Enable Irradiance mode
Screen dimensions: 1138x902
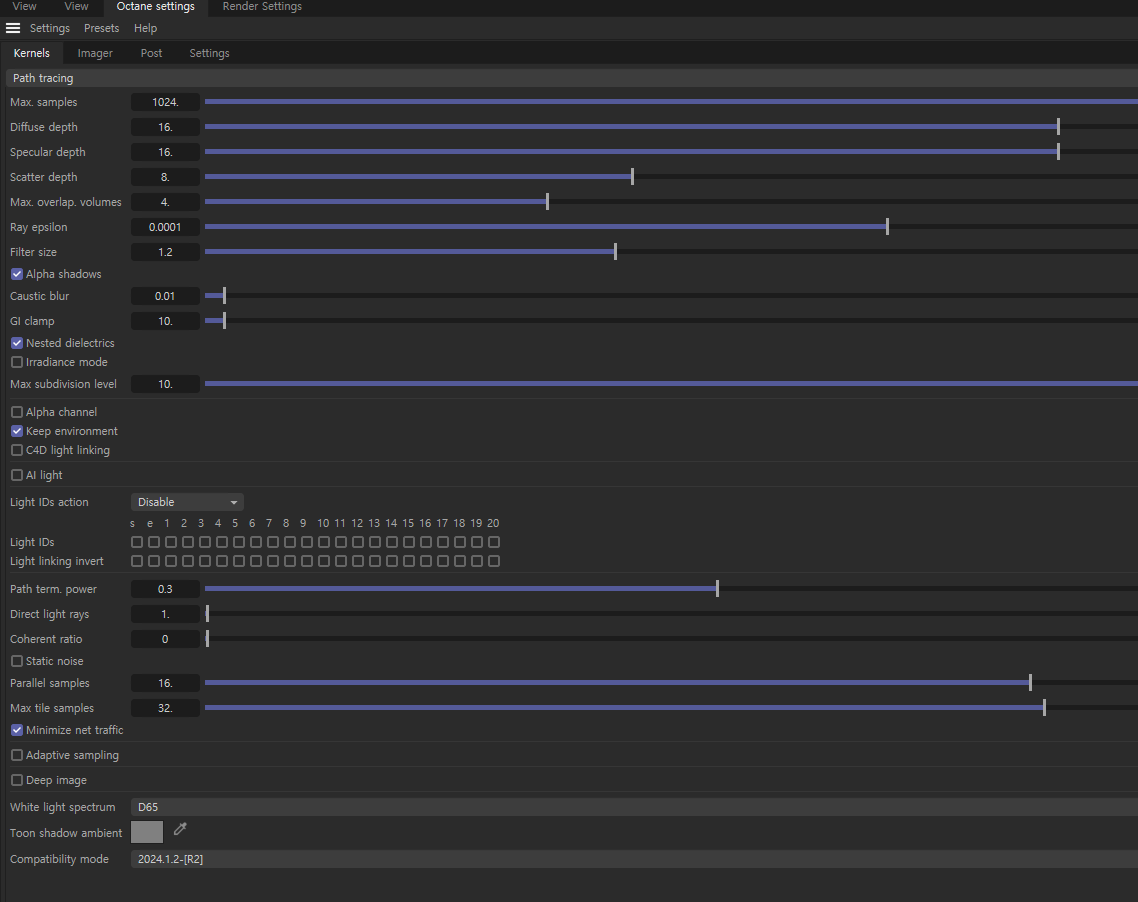click(17, 362)
